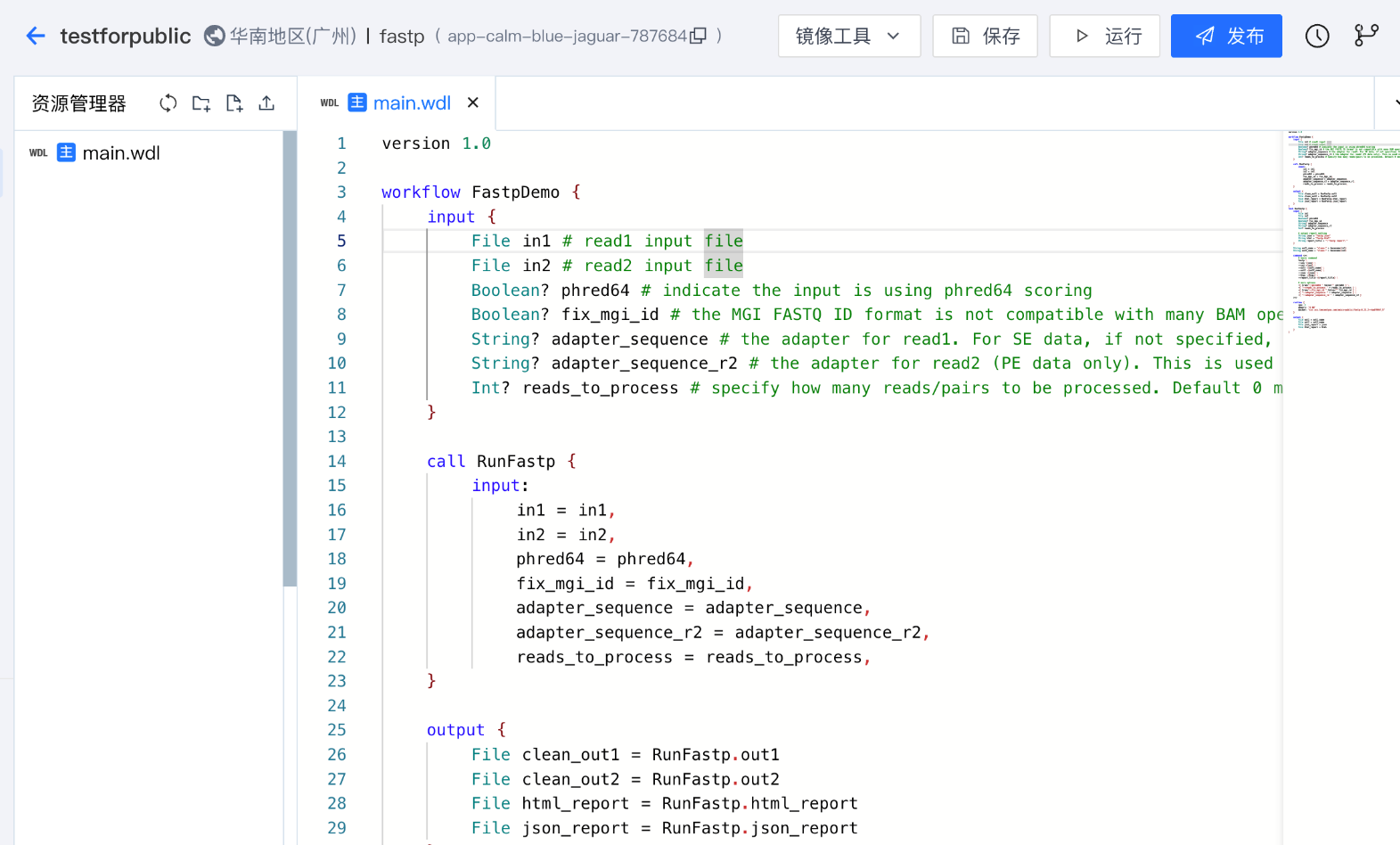Click the 保存 save button

(x=985, y=36)
